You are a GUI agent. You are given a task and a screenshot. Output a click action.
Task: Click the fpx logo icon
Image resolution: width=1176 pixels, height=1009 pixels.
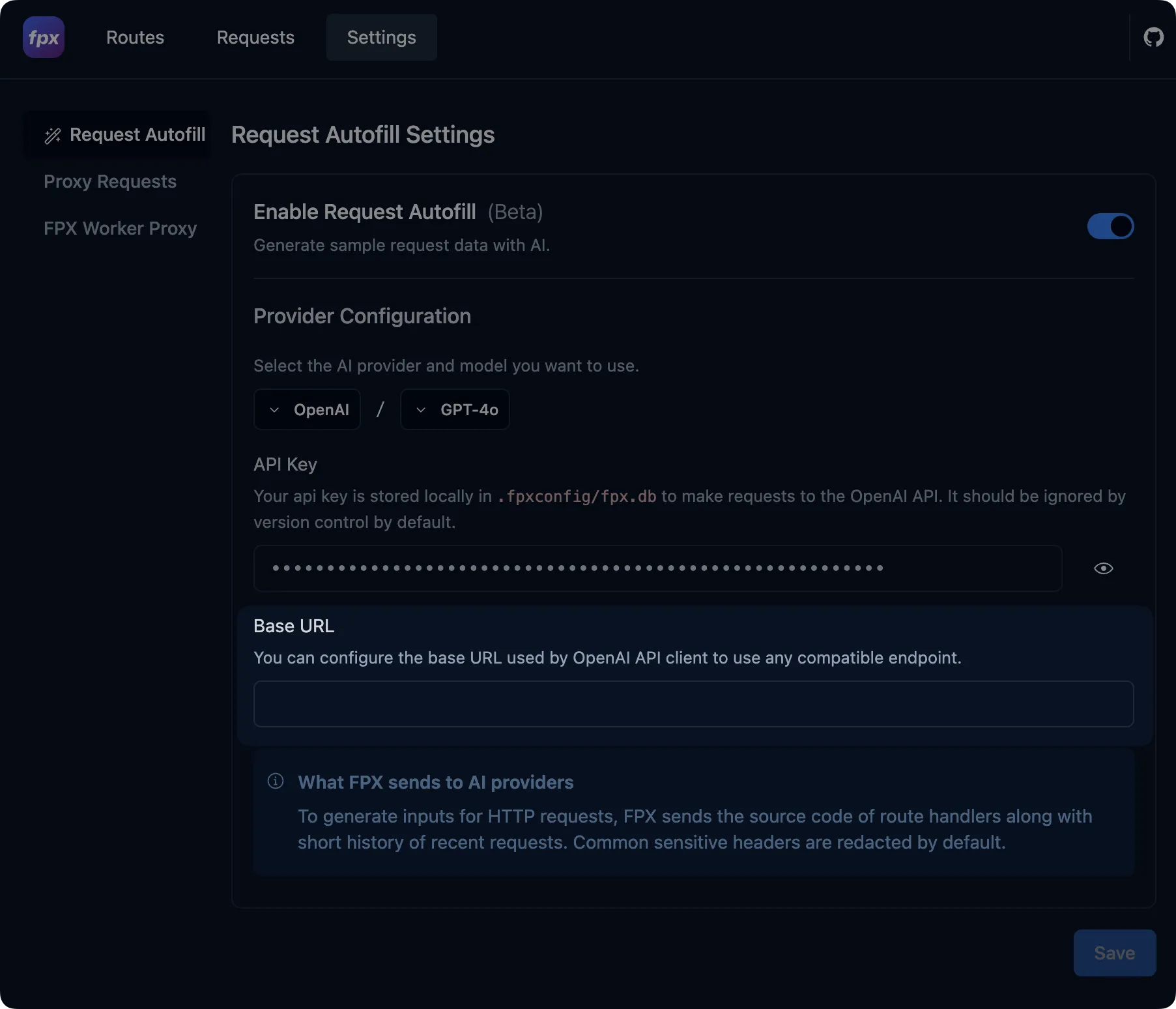(x=44, y=37)
